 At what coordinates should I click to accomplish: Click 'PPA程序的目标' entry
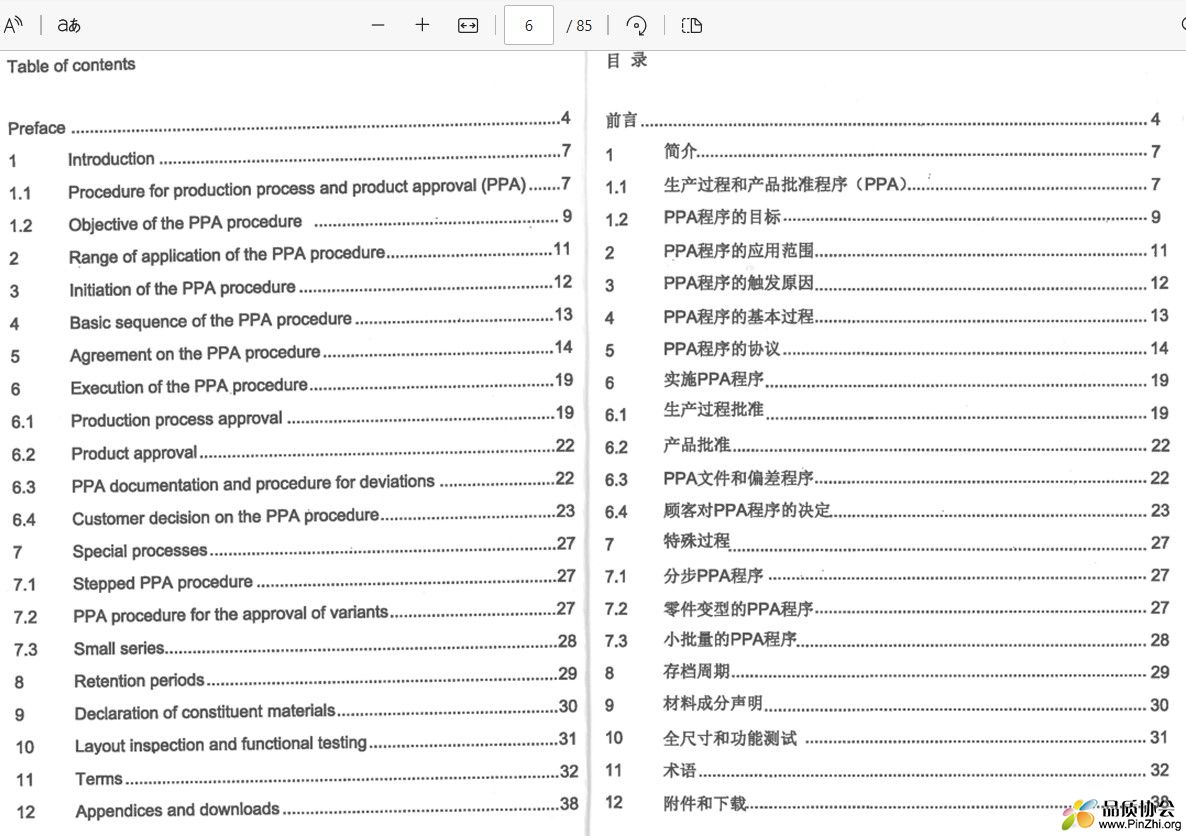click(x=722, y=217)
